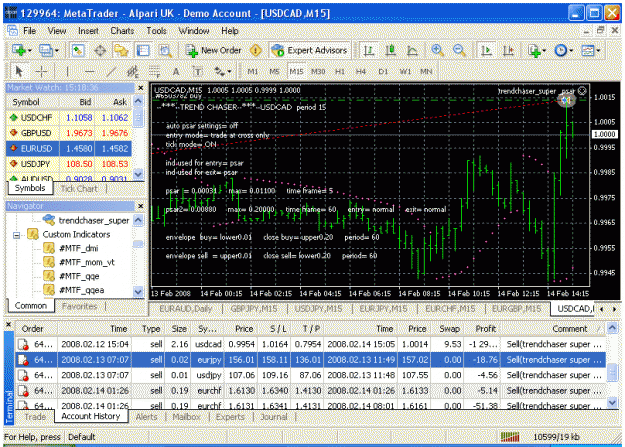625x447 pixels.
Task: Click the Zoom In magnifier icon
Action: 438,51
